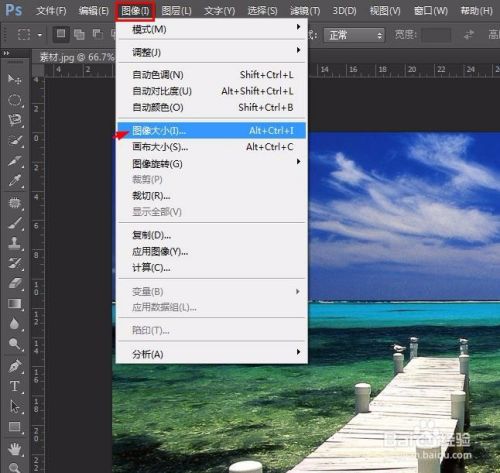Expand the 图像旋转(G) submenu
This screenshot has height=473, width=500.
[212, 163]
